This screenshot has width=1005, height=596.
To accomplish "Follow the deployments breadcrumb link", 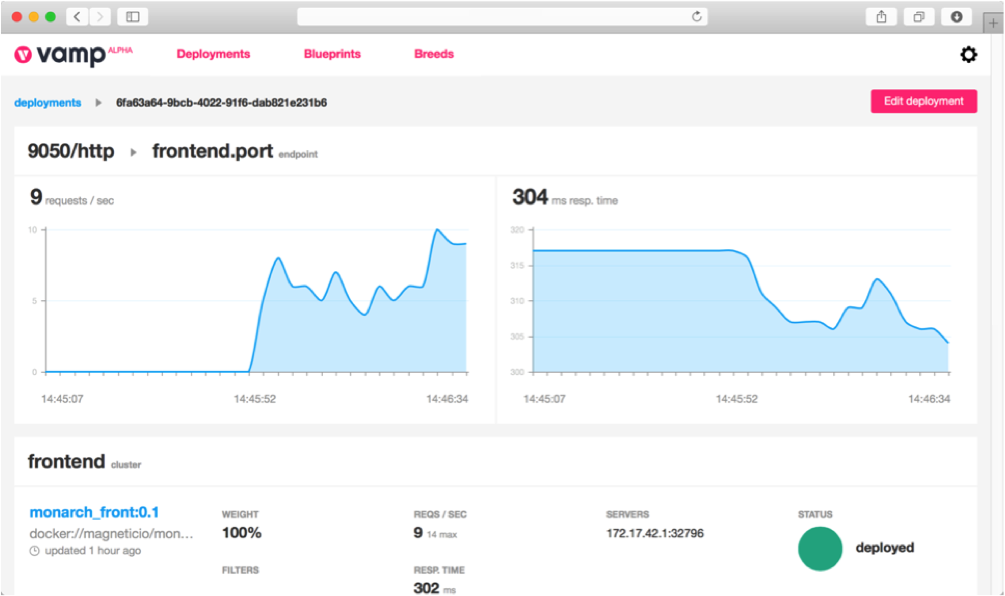I will (47, 102).
